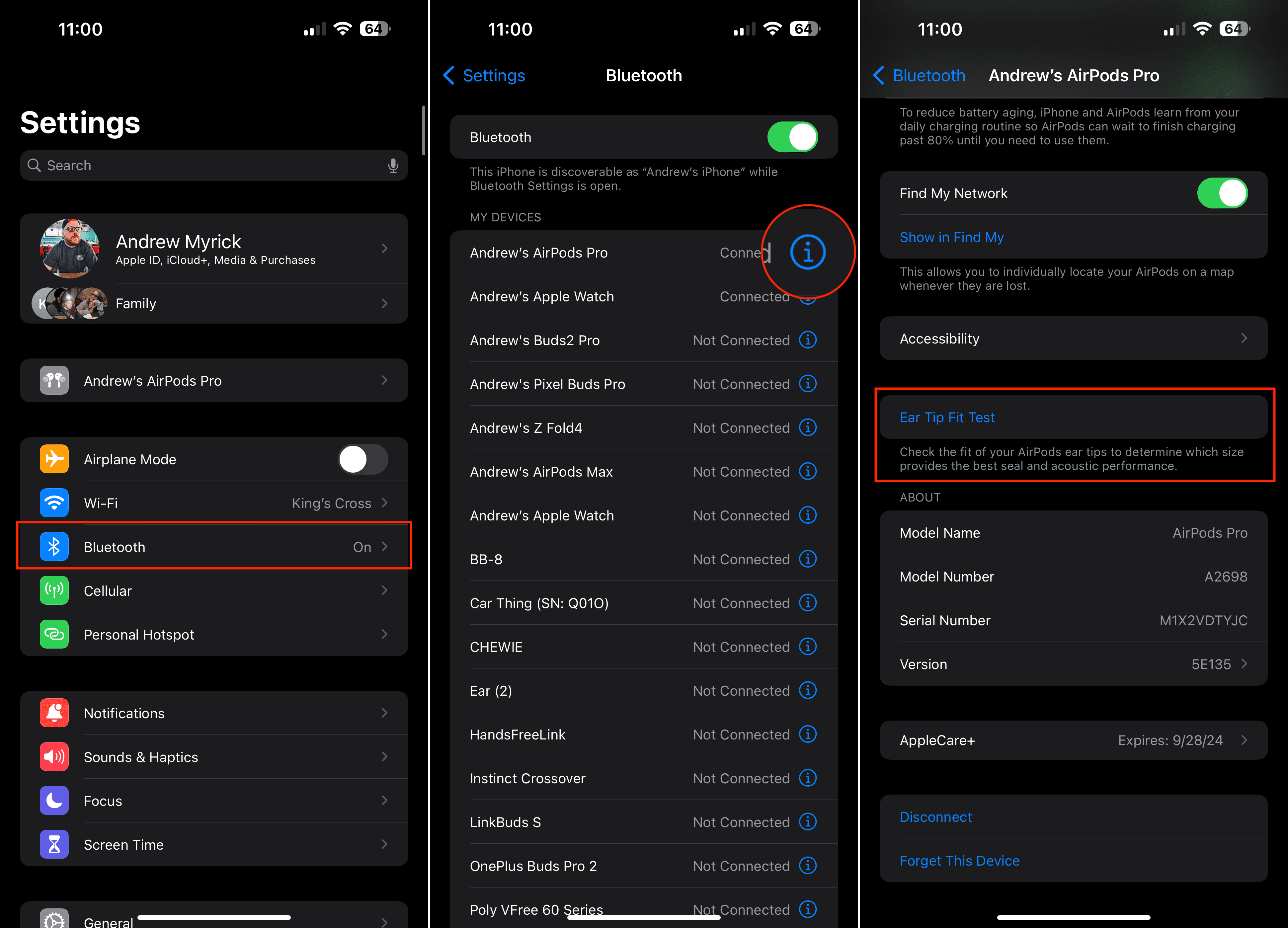
Task: Tap the chevron on the AppleCare+ row
Action: coord(1244,739)
